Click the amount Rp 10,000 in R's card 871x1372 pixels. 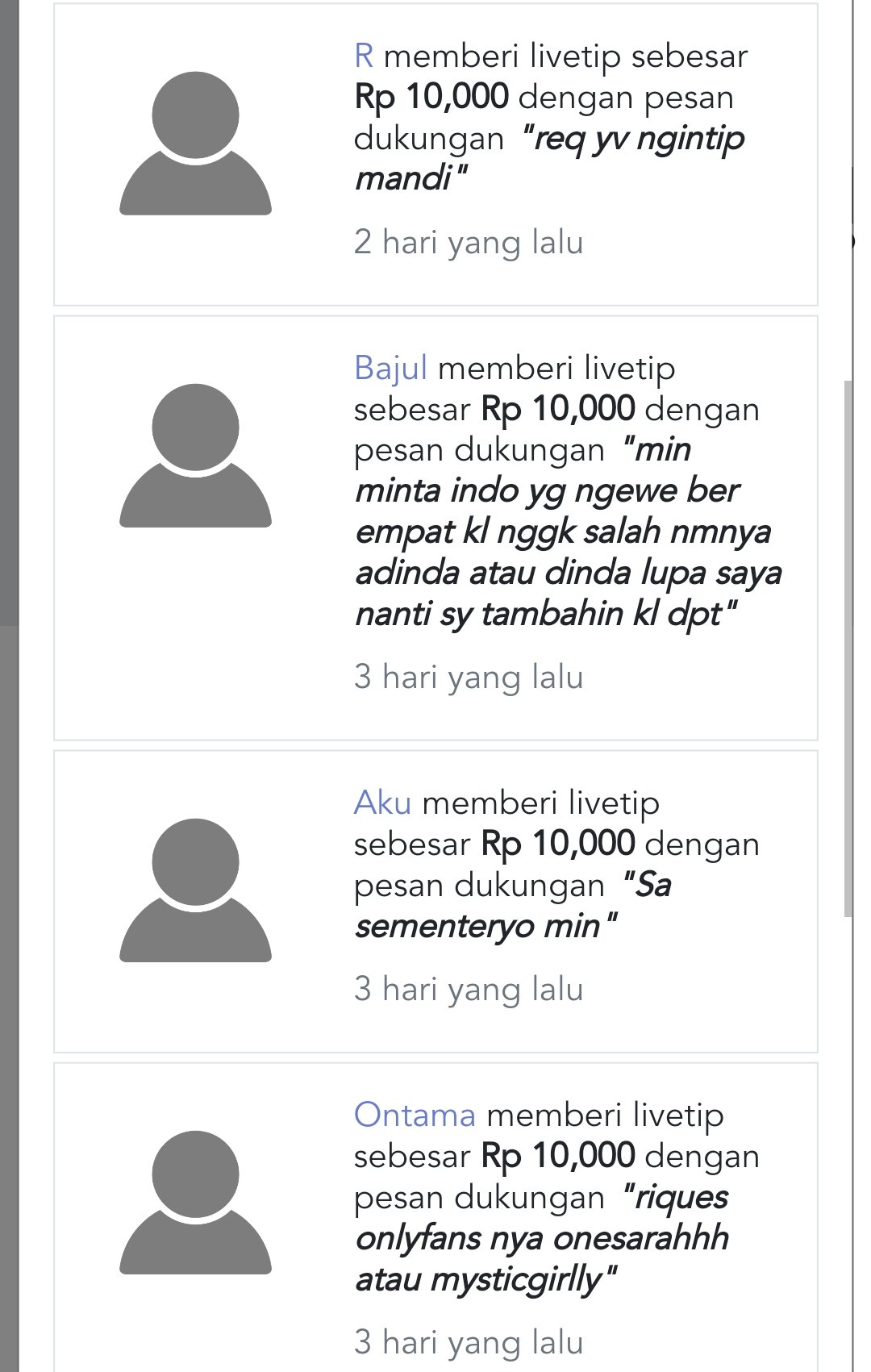[x=431, y=97]
